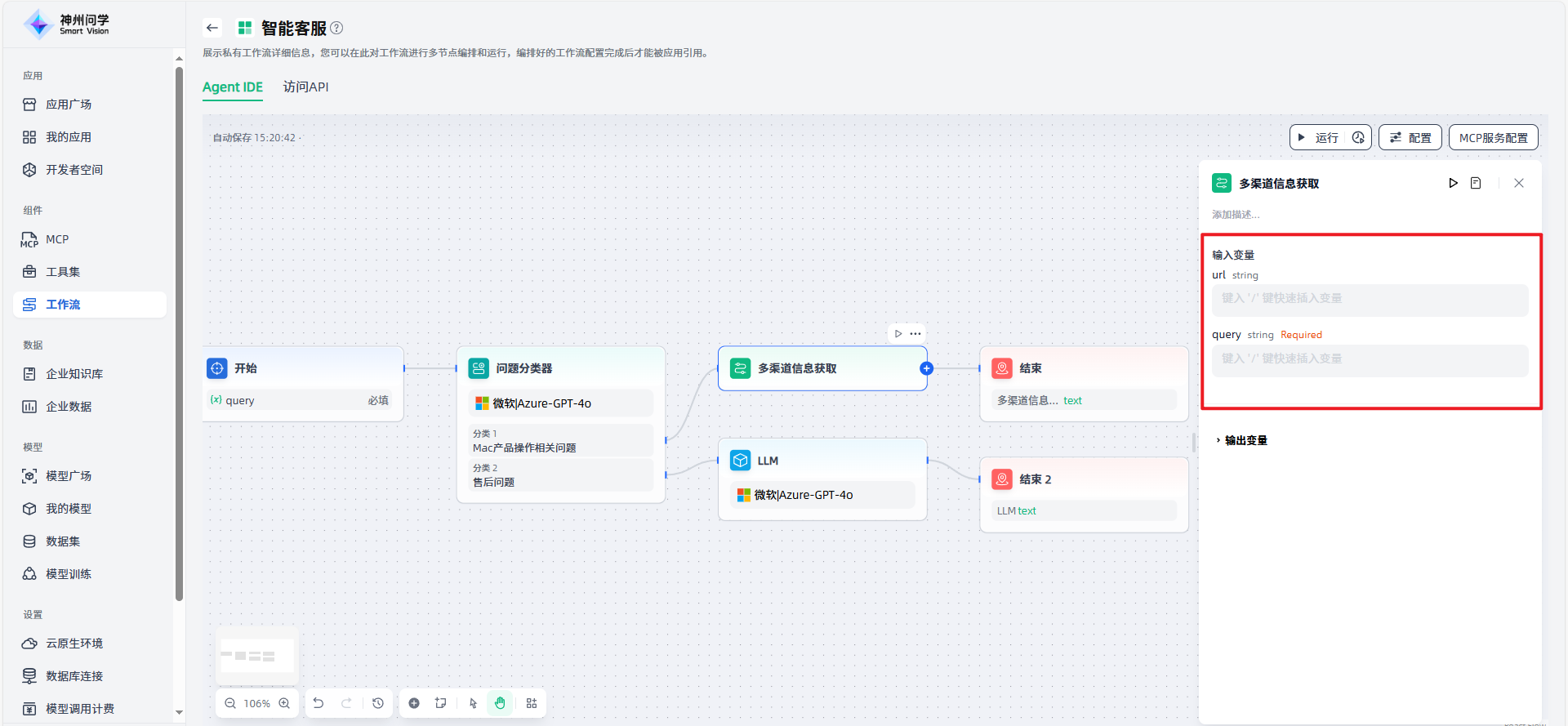This screenshot has width=1568, height=726.
Task: Expand the 输出变量 section
Action: [x=1241, y=440]
